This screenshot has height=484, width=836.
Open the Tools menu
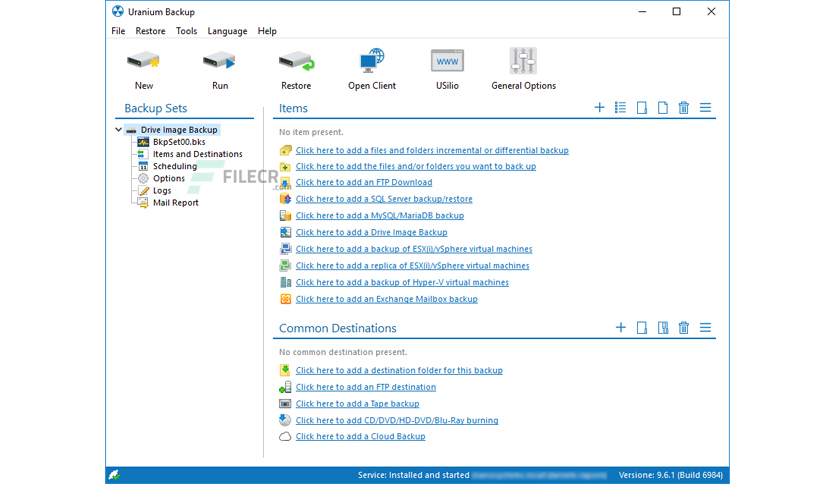[187, 31]
